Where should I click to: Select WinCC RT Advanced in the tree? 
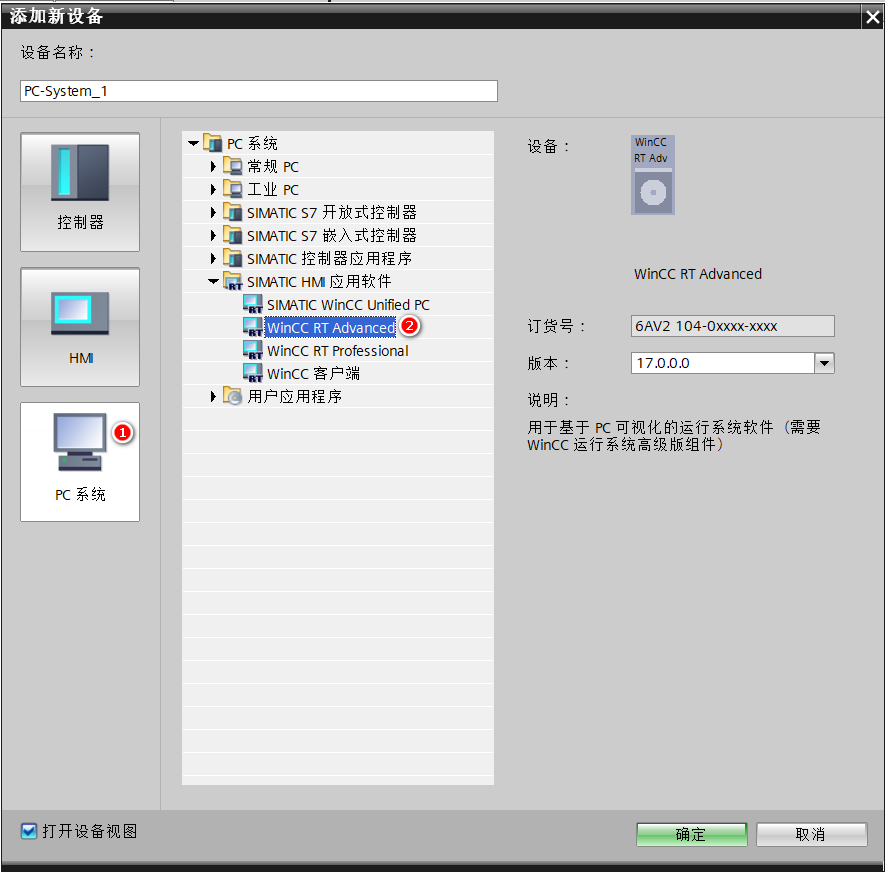click(330, 328)
